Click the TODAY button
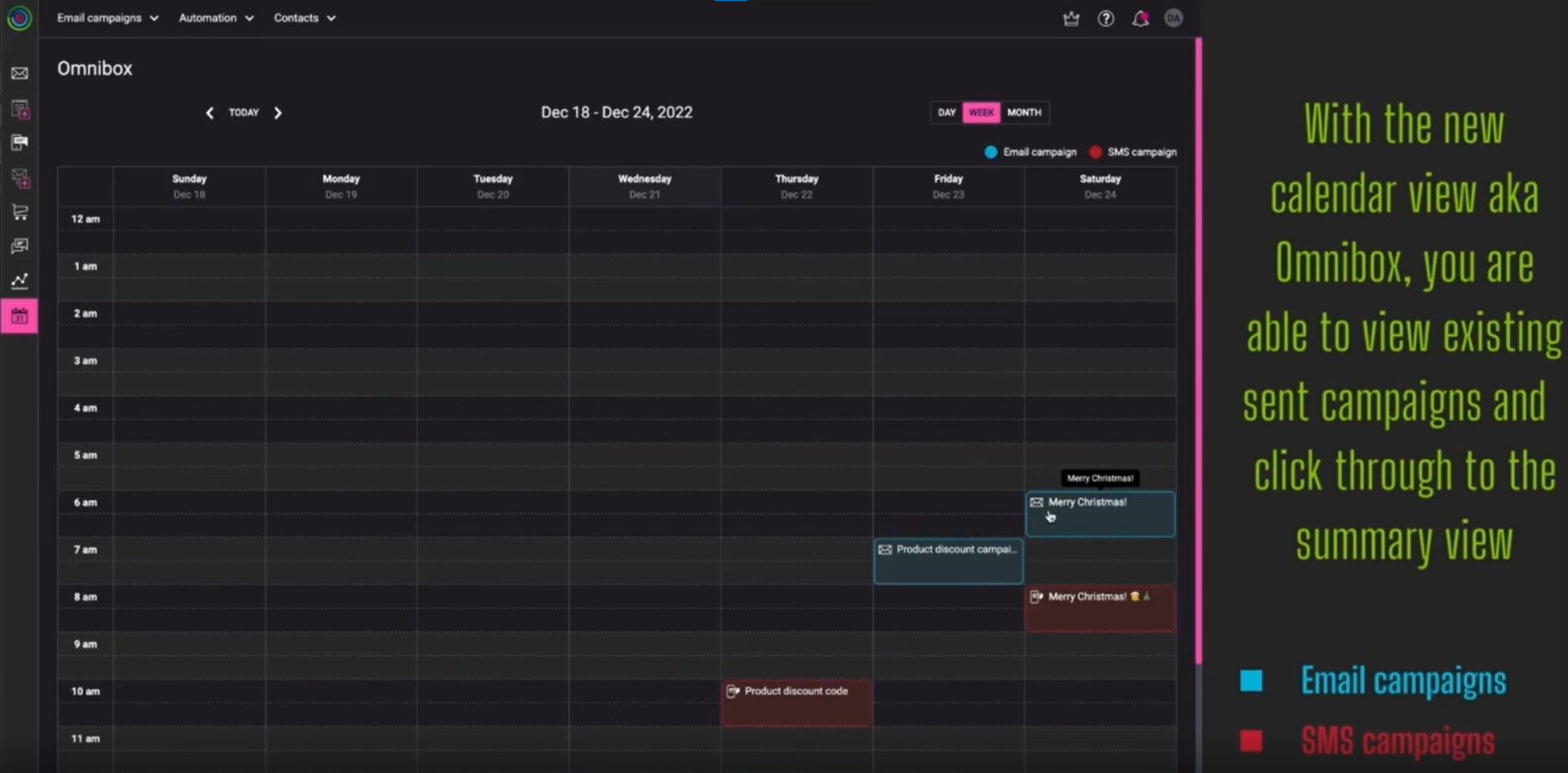This screenshot has height=773, width=1568. [x=243, y=113]
